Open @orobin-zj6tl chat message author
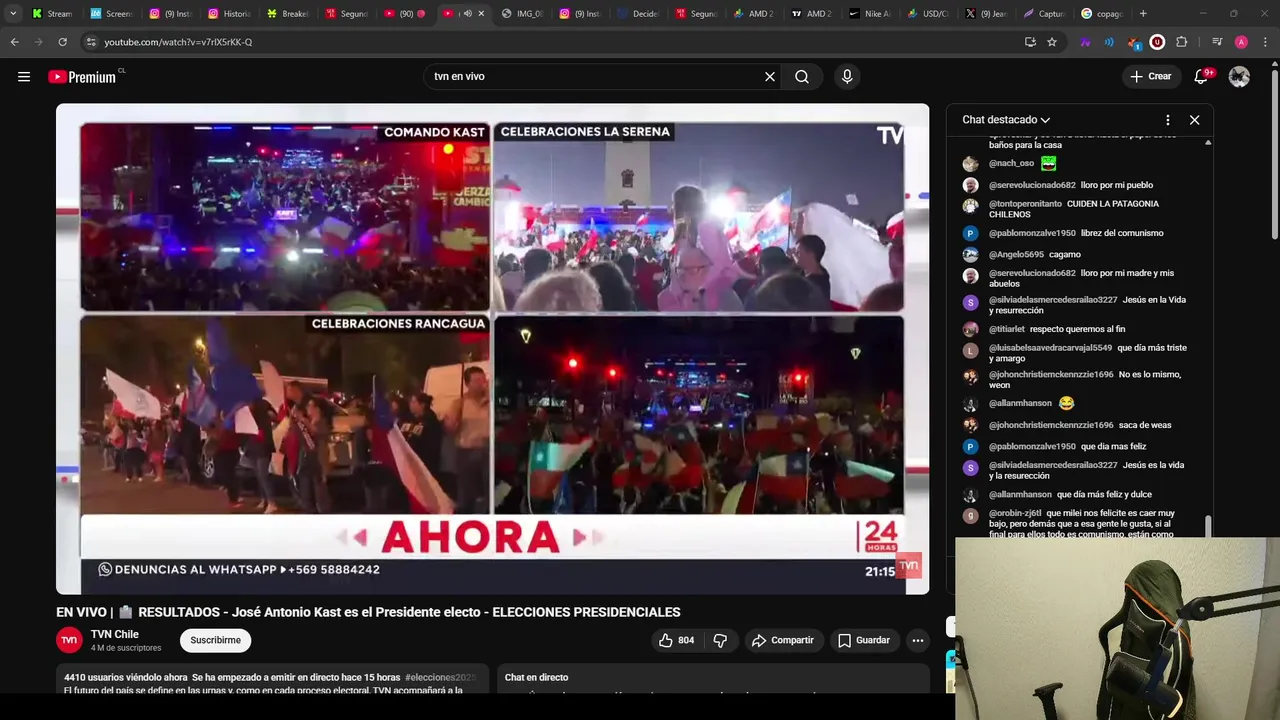Screen dimensions: 1280x720 point(1015,513)
